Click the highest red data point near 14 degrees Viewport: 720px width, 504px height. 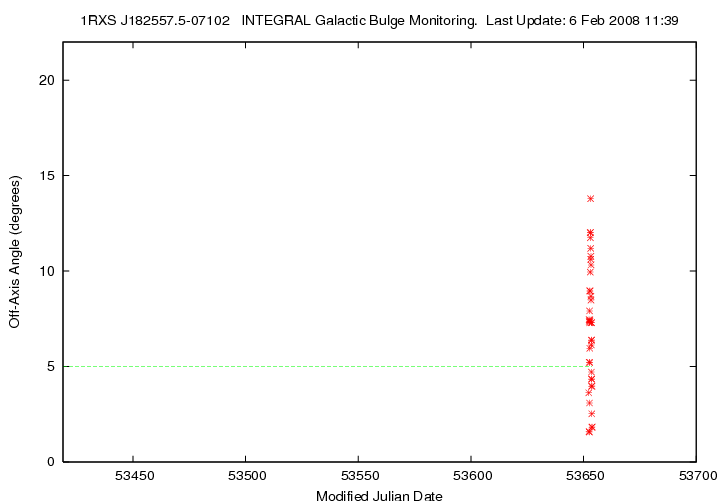pyautogui.click(x=591, y=198)
